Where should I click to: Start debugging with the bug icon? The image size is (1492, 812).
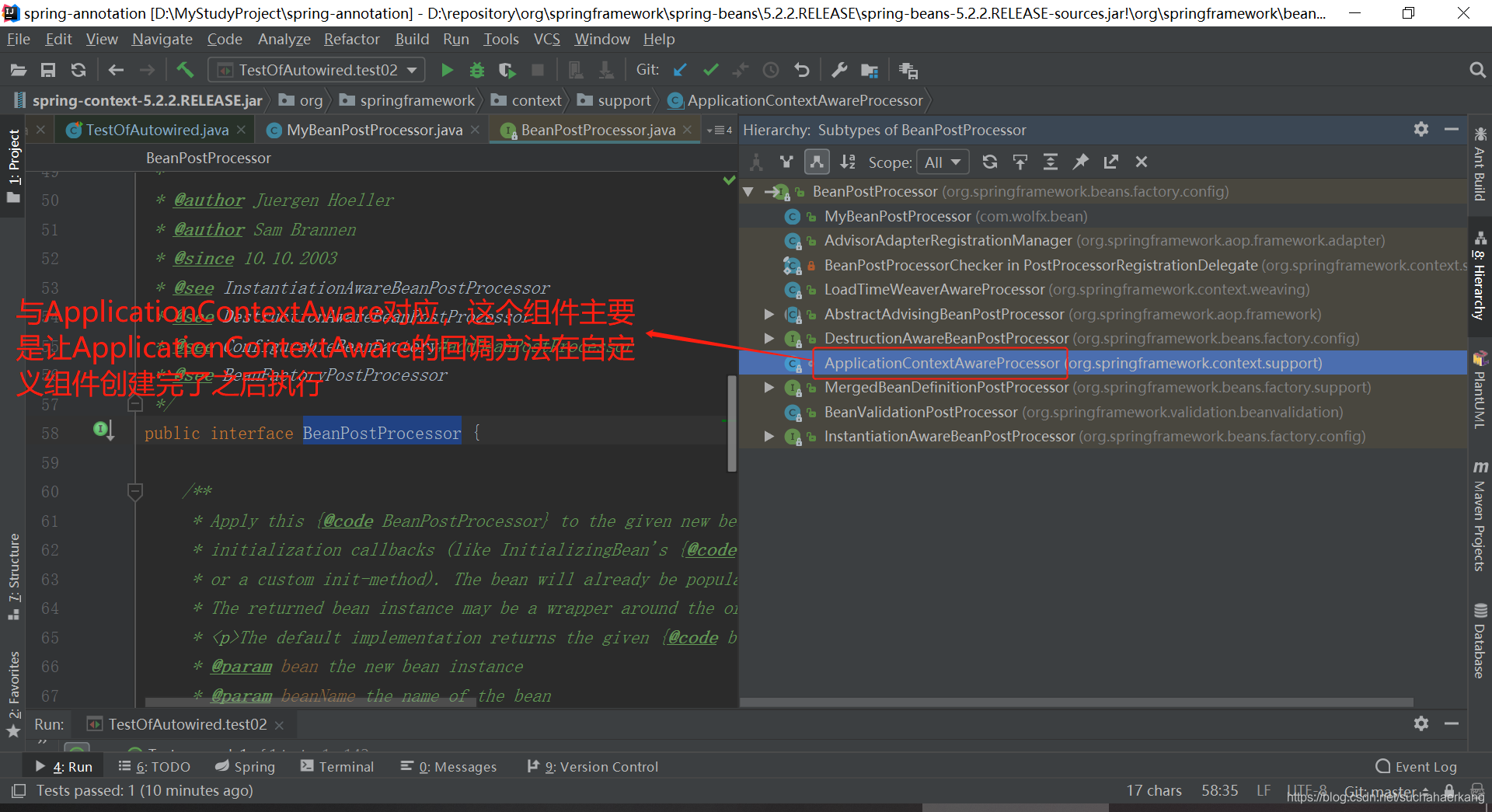pyautogui.click(x=477, y=71)
